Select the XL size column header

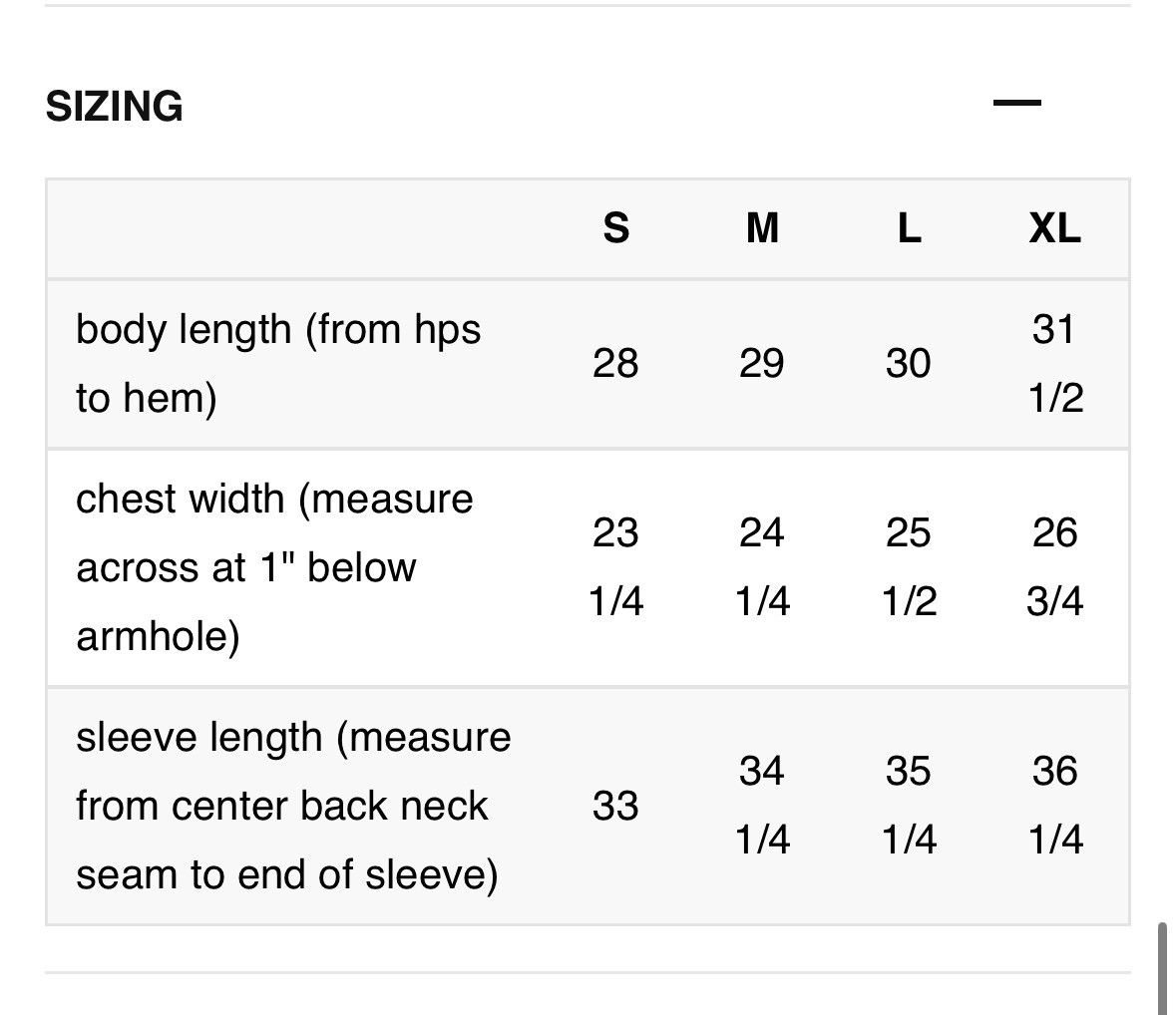[x=1054, y=228]
